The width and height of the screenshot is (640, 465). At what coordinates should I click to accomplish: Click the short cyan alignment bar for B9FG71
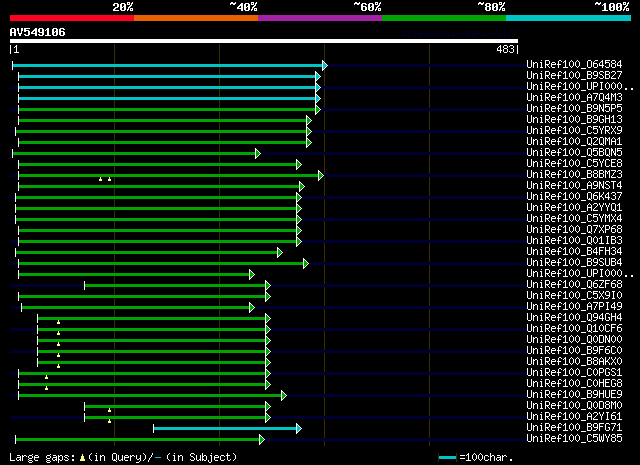pos(225,429)
